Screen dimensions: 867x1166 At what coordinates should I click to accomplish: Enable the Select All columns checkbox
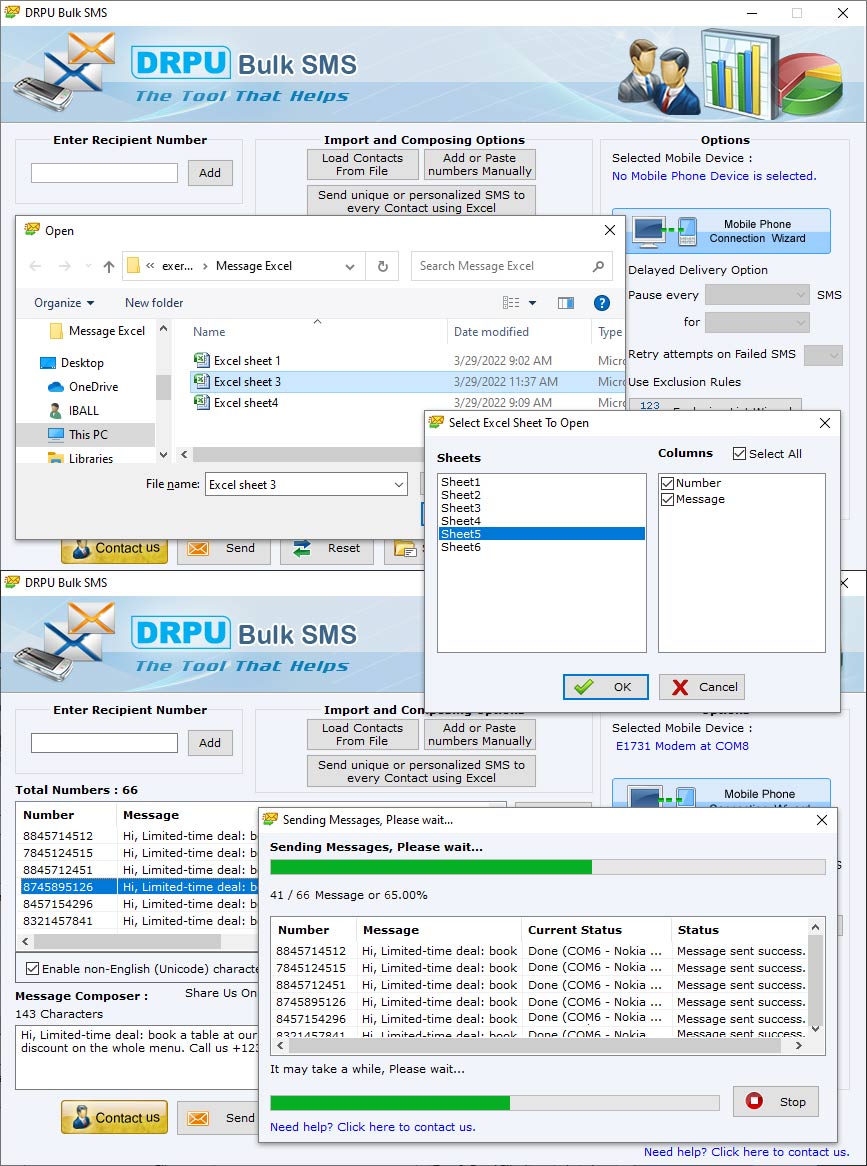[739, 453]
